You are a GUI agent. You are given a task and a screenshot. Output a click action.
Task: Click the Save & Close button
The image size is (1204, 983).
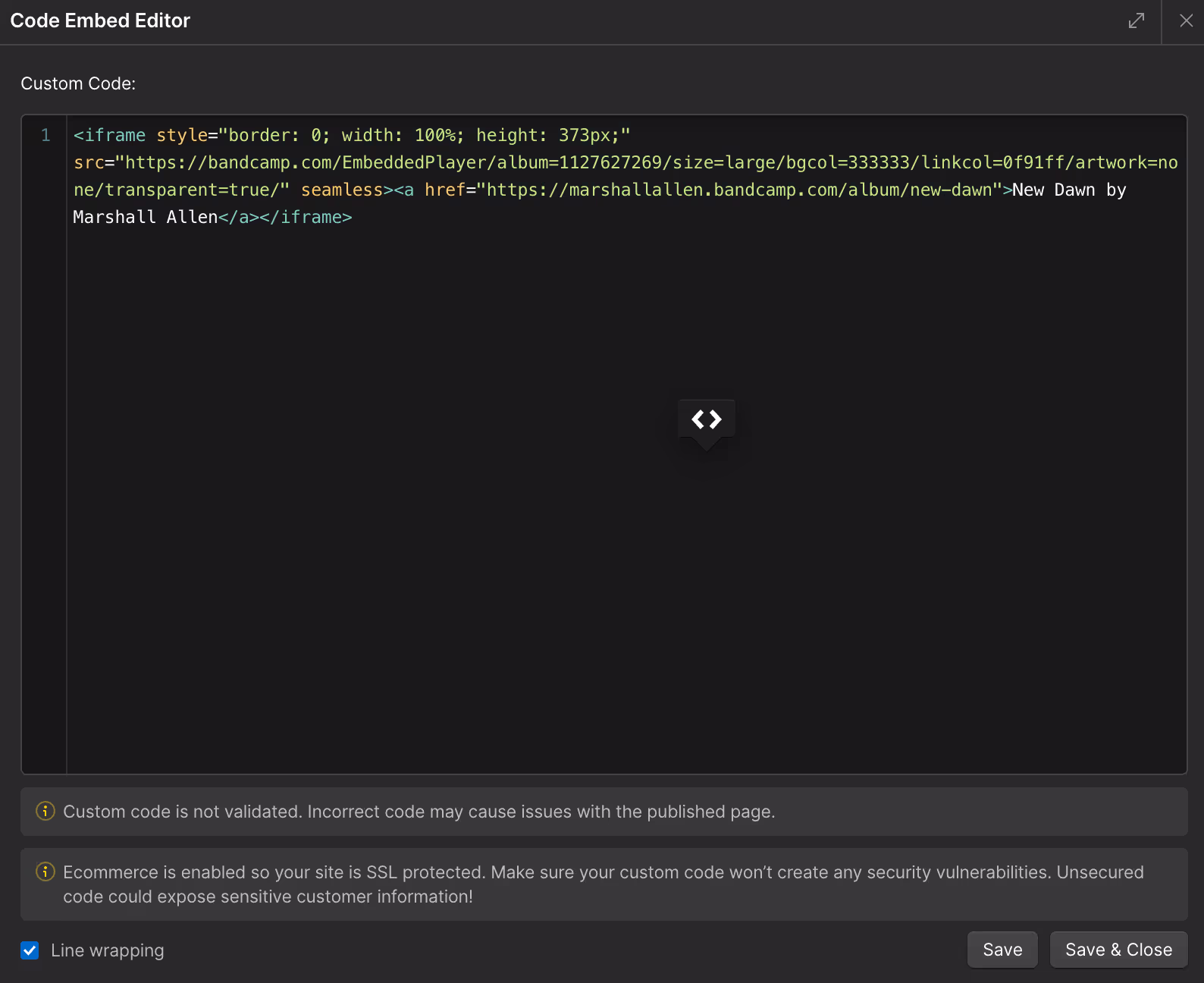pyautogui.click(x=1118, y=950)
